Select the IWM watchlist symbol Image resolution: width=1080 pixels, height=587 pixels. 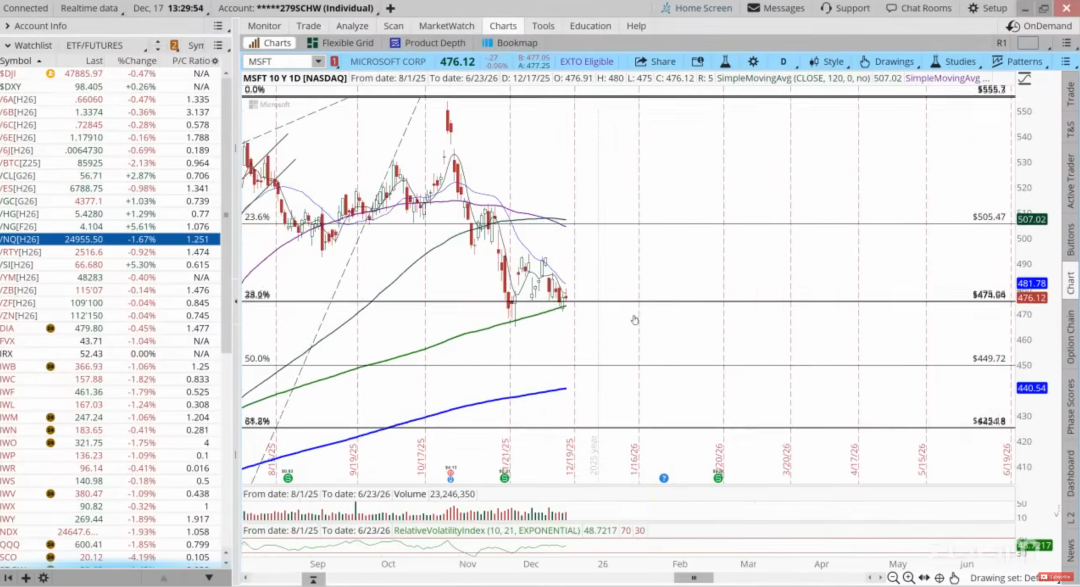tap(10, 418)
